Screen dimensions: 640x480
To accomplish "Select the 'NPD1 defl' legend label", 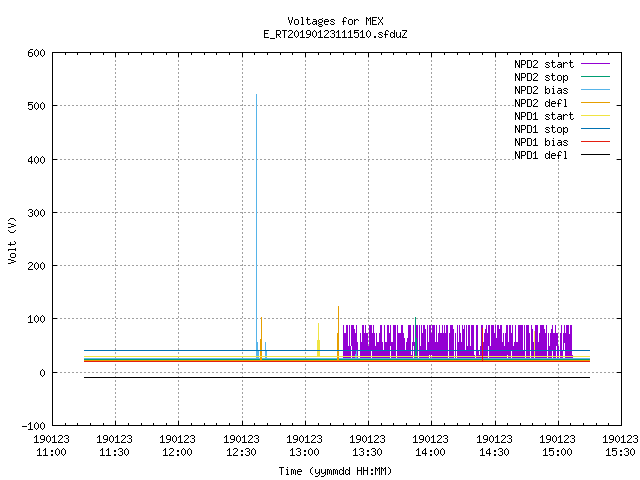I will pos(541,156).
